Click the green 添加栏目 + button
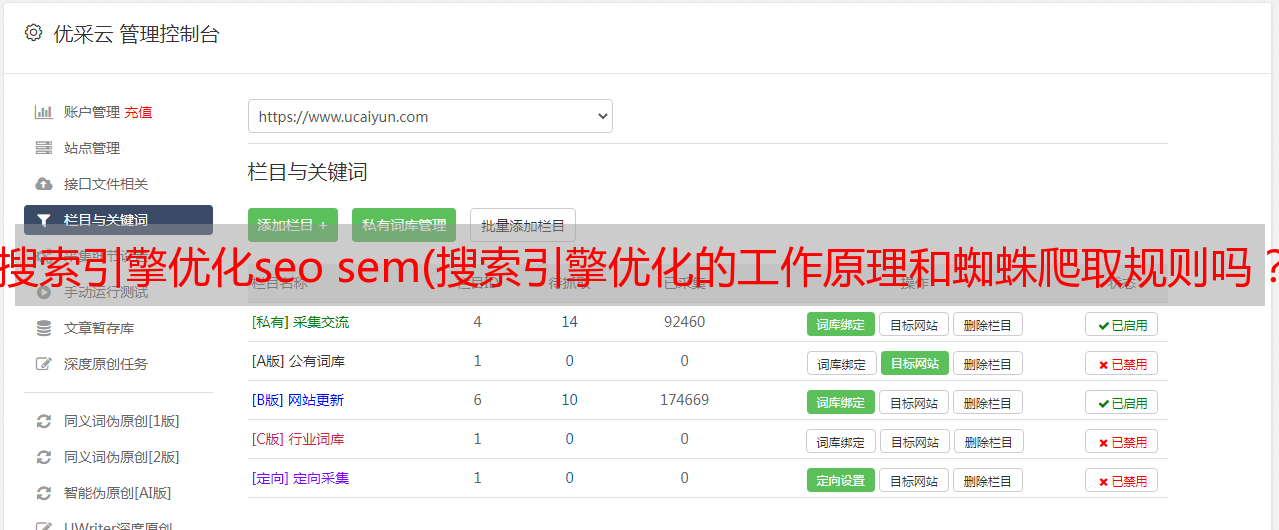Viewport: 1279px width, 530px height. [293, 225]
